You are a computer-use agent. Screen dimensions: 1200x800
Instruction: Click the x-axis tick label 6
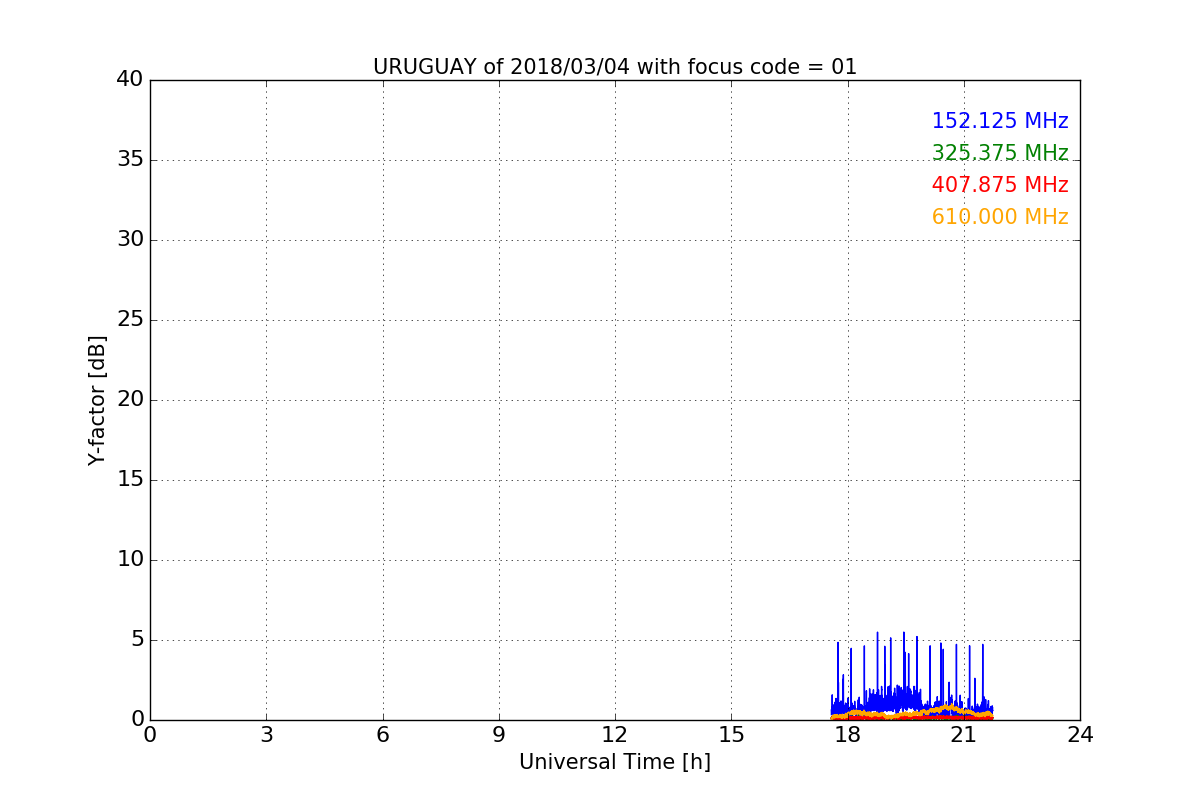tap(382, 735)
